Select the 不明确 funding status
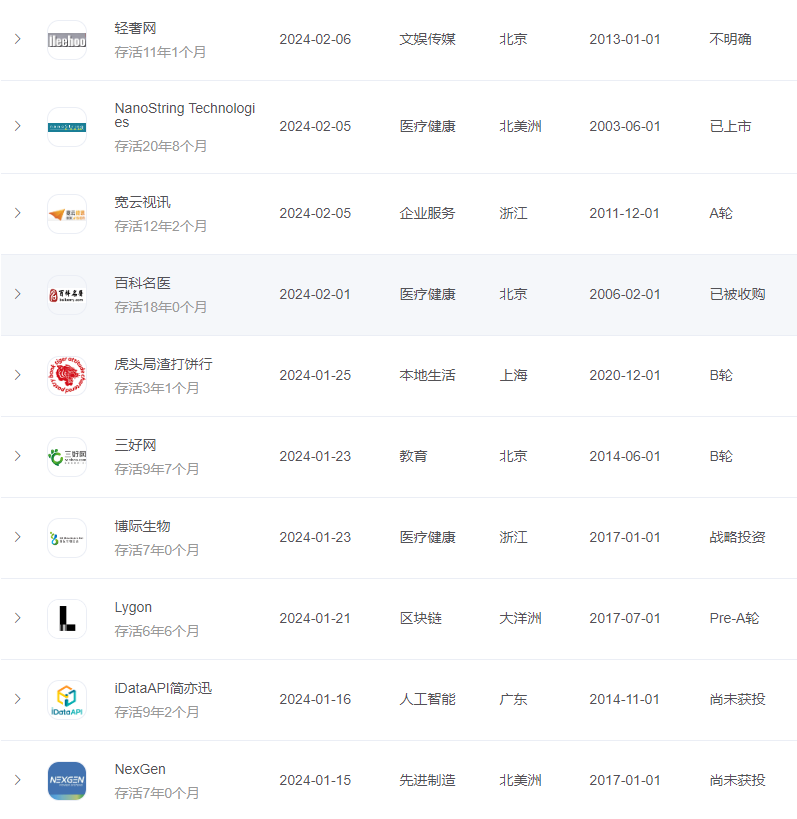The image size is (797, 819). pyautogui.click(x=730, y=39)
